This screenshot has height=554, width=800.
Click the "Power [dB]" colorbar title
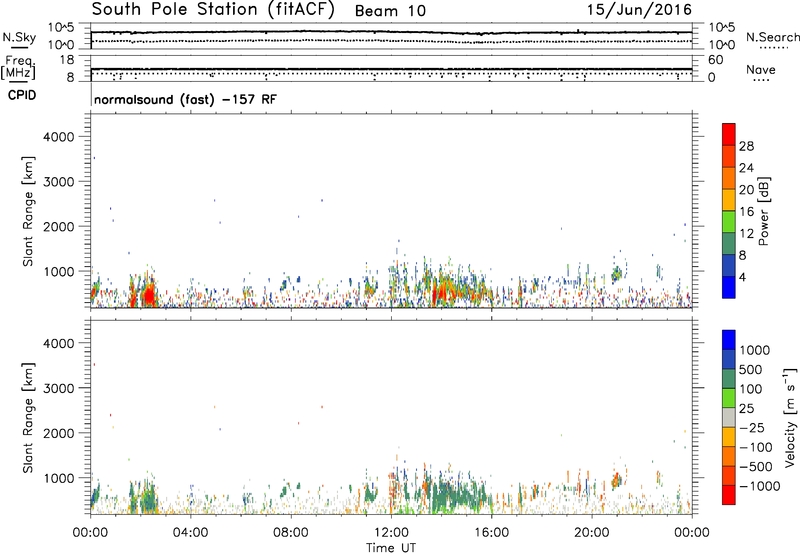point(764,211)
